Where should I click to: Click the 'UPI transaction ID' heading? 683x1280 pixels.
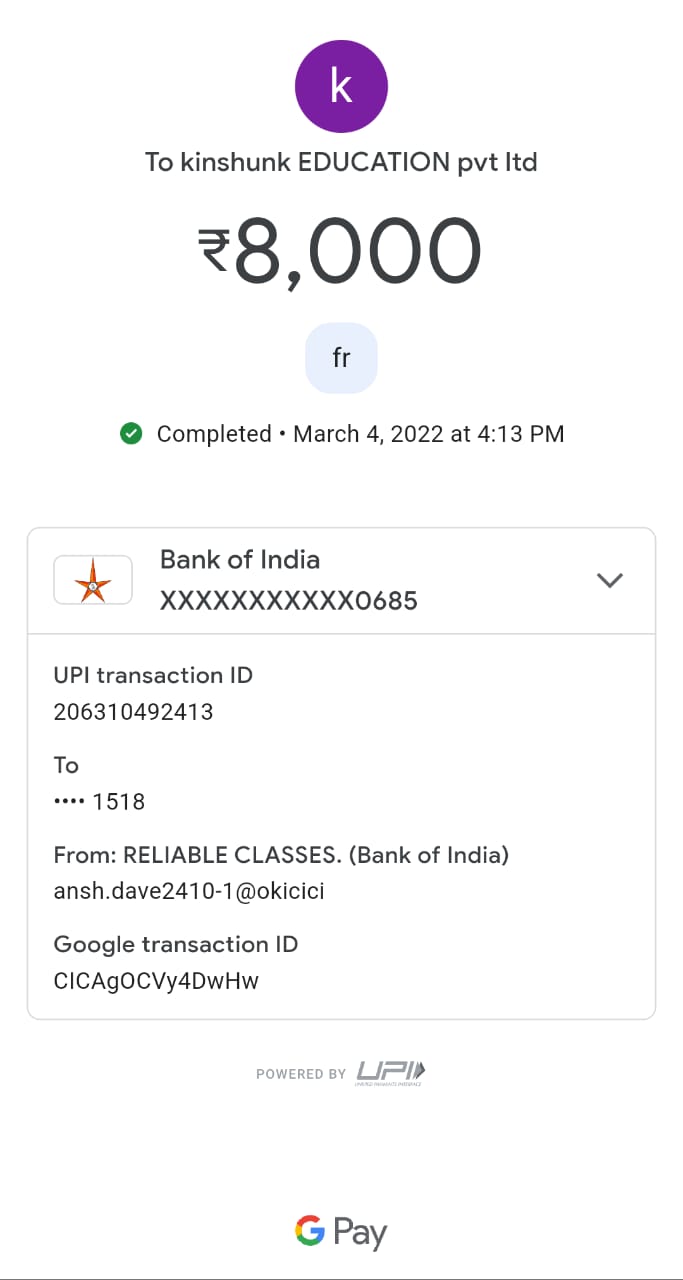point(153,675)
